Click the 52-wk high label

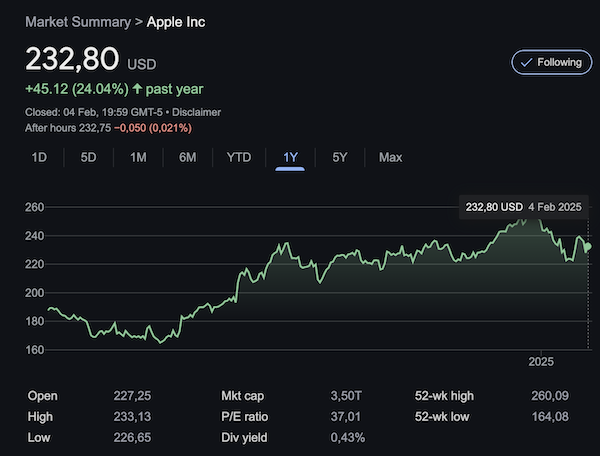point(444,396)
